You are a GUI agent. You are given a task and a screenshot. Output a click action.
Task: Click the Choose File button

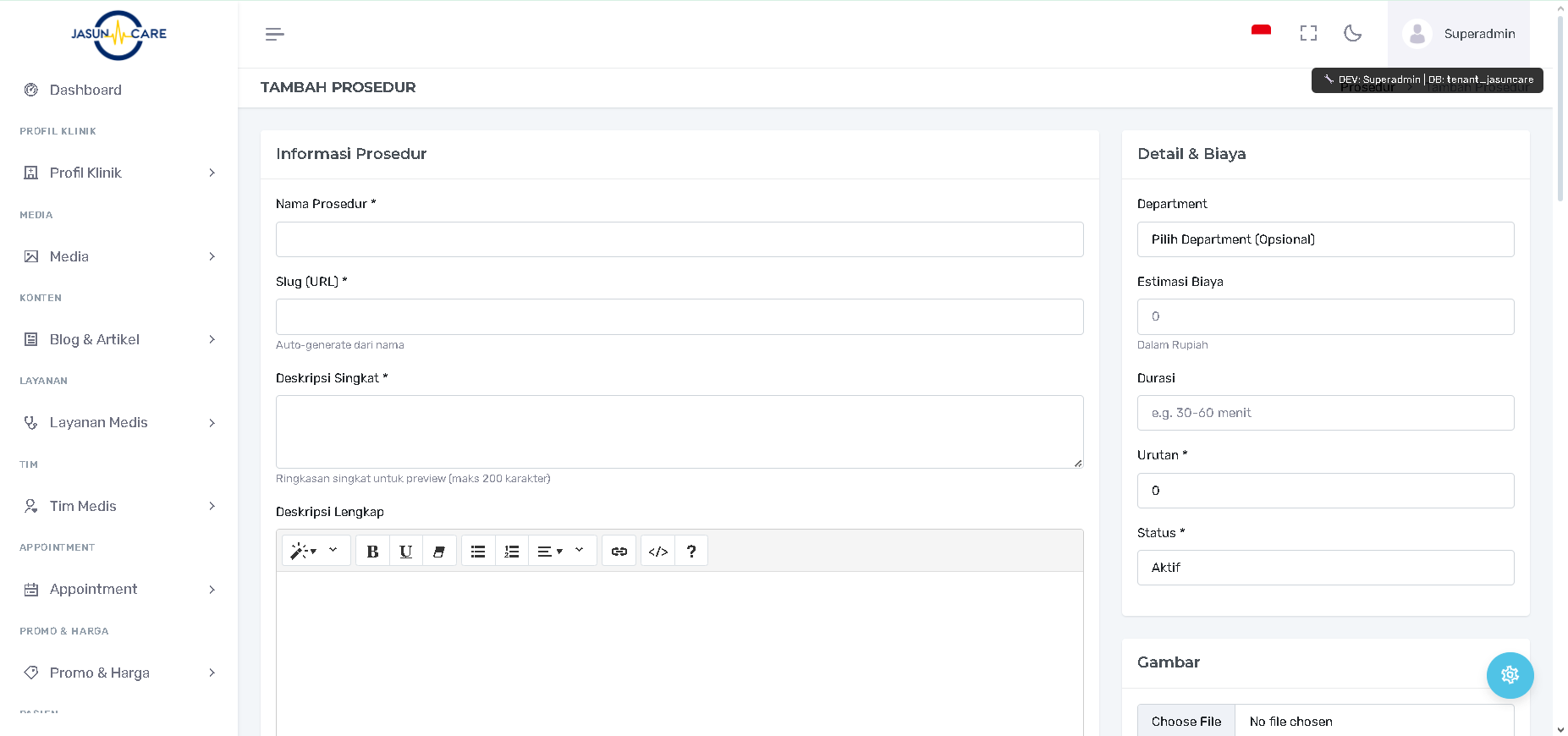pyautogui.click(x=1186, y=722)
